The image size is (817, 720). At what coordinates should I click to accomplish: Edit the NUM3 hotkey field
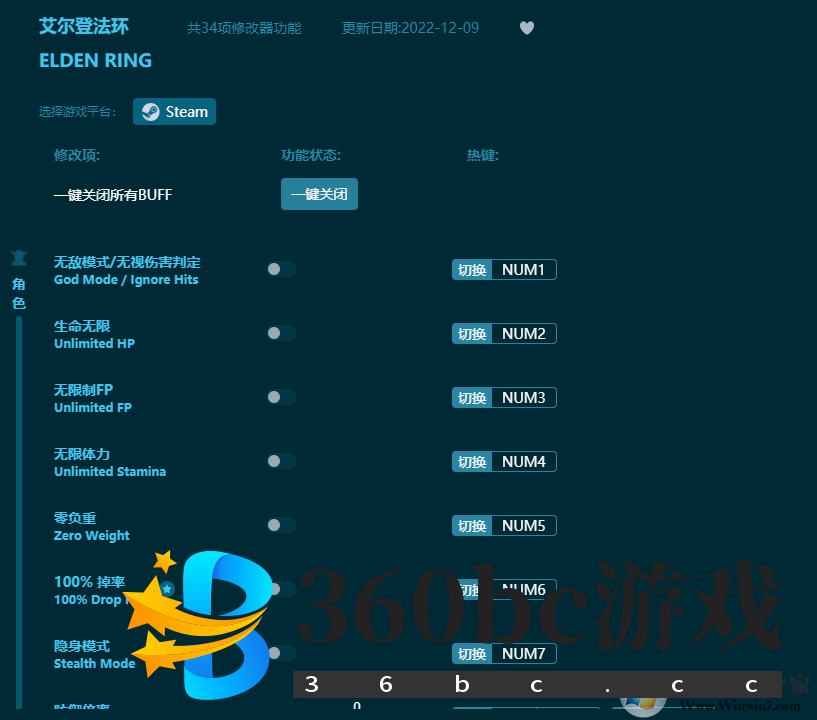524,398
